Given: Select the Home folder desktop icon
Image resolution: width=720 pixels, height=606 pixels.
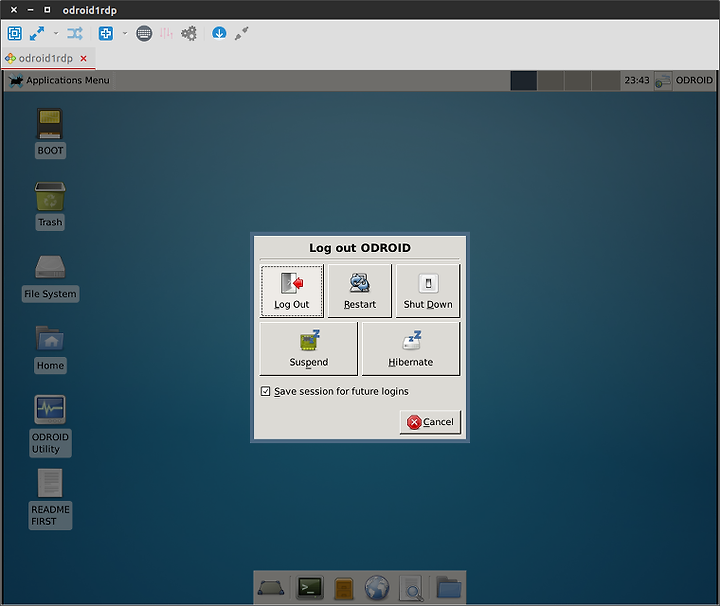Looking at the screenshot, I should pyautogui.click(x=50, y=349).
